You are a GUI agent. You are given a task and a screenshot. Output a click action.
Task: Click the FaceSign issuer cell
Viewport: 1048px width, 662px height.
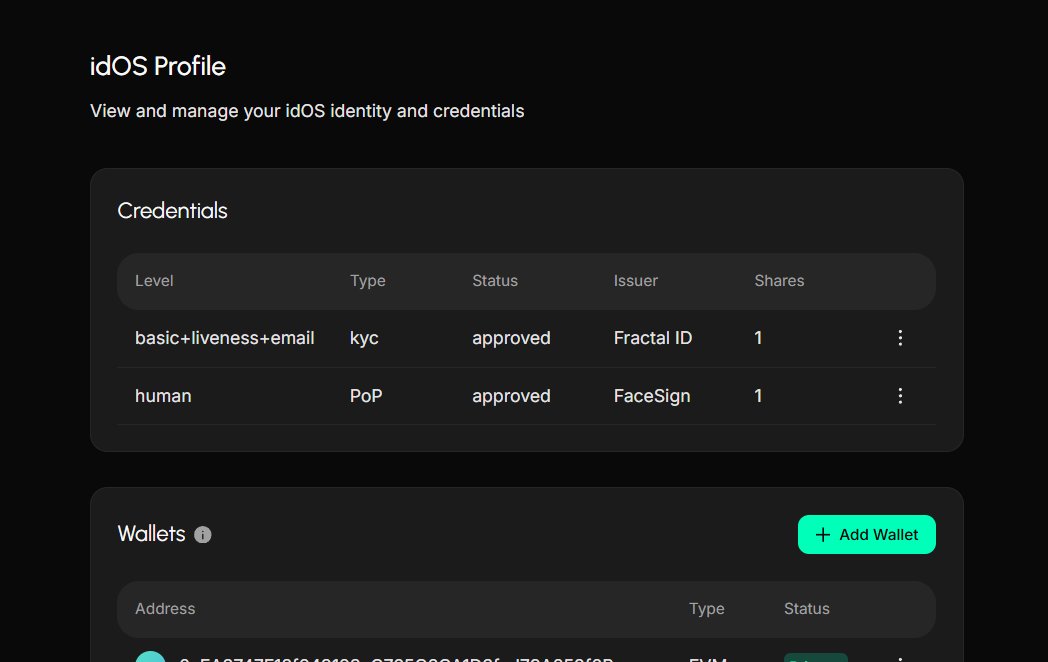(652, 396)
